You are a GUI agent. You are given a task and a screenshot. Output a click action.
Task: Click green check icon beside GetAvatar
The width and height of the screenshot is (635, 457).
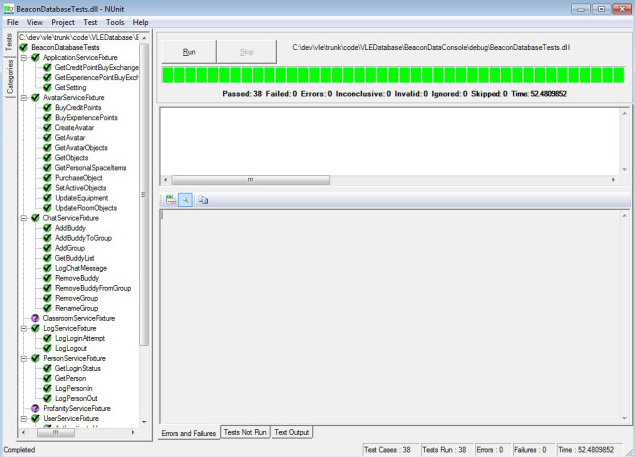47,138
